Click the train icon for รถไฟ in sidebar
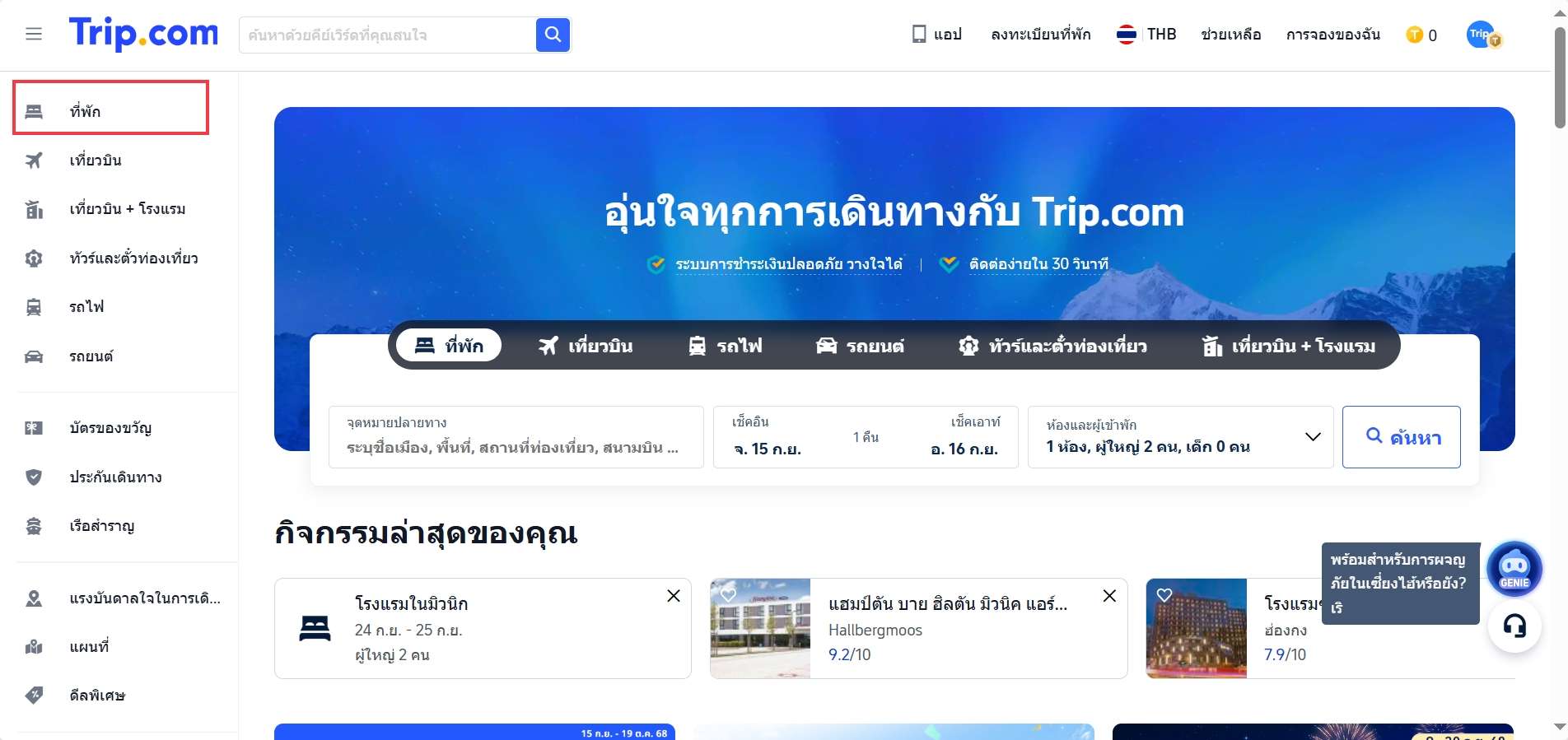The width and height of the screenshot is (1568, 740). (x=34, y=307)
